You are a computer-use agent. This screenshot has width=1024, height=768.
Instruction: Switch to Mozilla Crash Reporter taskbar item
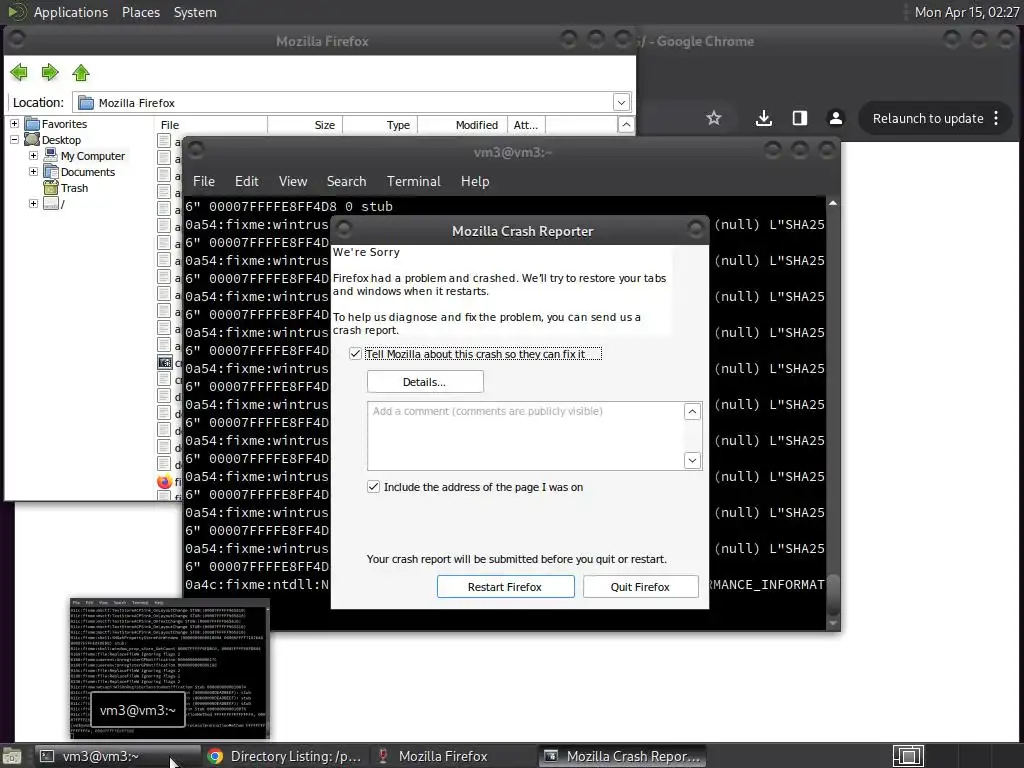pos(622,756)
